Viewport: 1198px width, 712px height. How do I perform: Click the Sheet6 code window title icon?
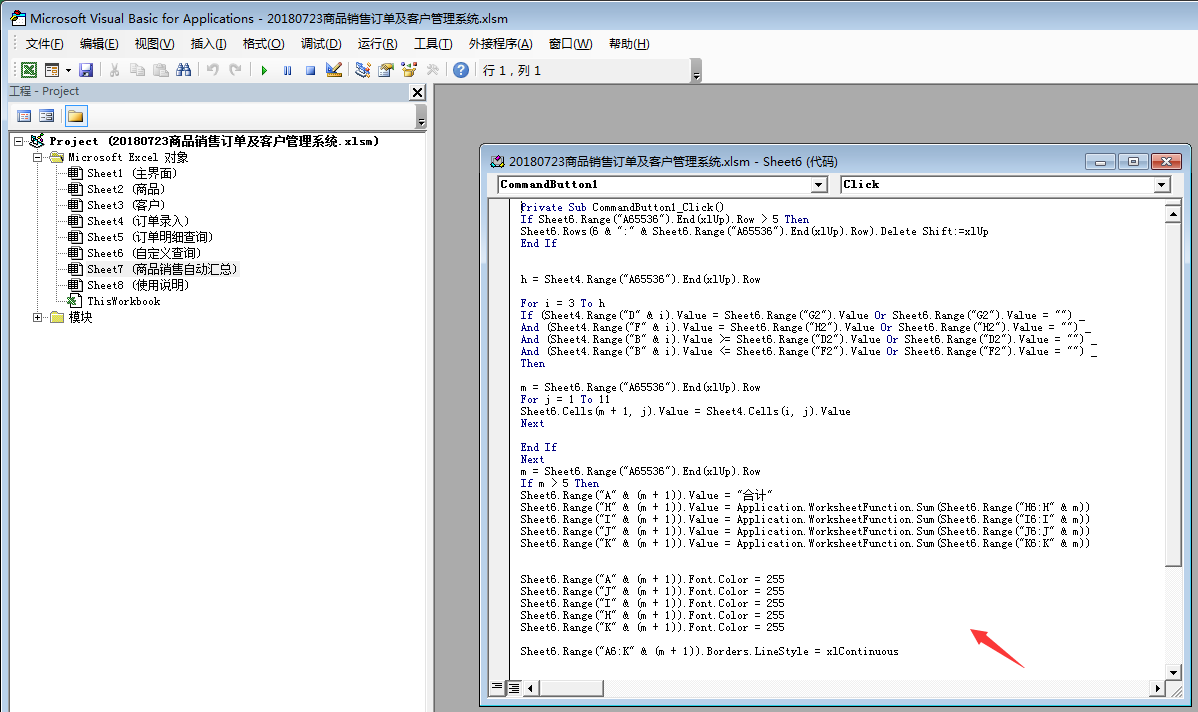click(497, 161)
